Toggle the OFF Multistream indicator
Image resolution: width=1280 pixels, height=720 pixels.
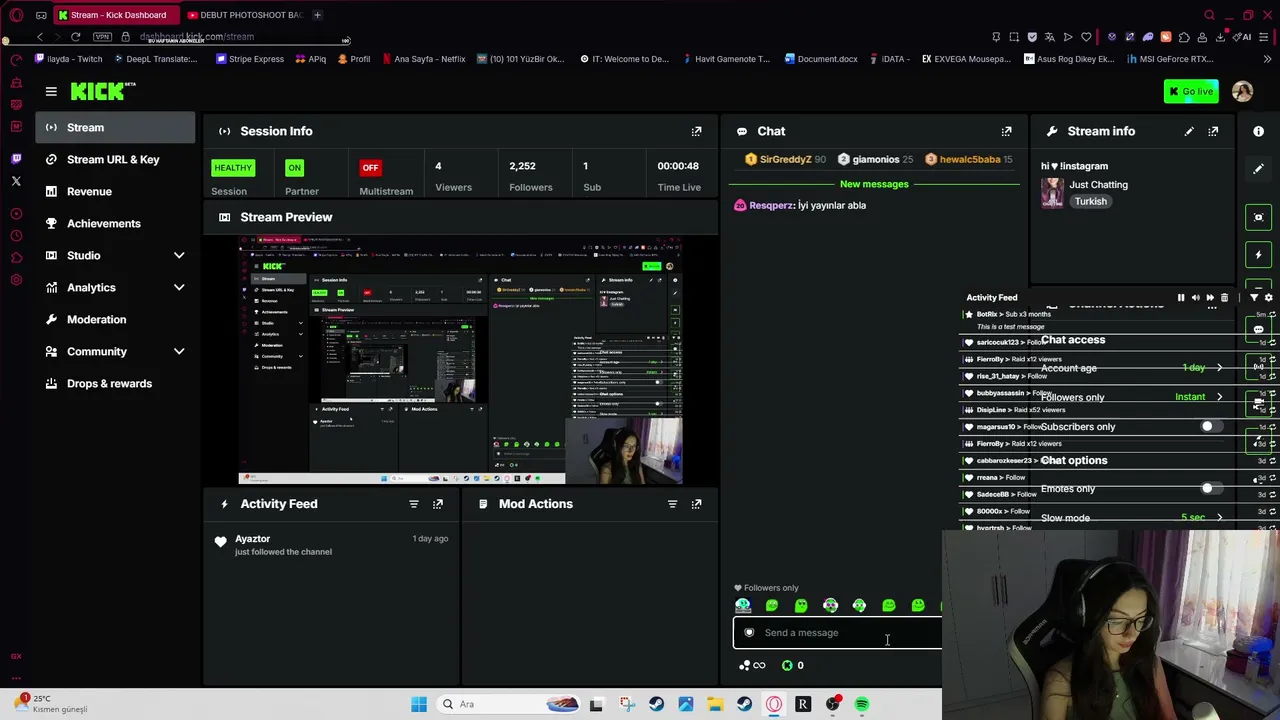click(x=370, y=168)
